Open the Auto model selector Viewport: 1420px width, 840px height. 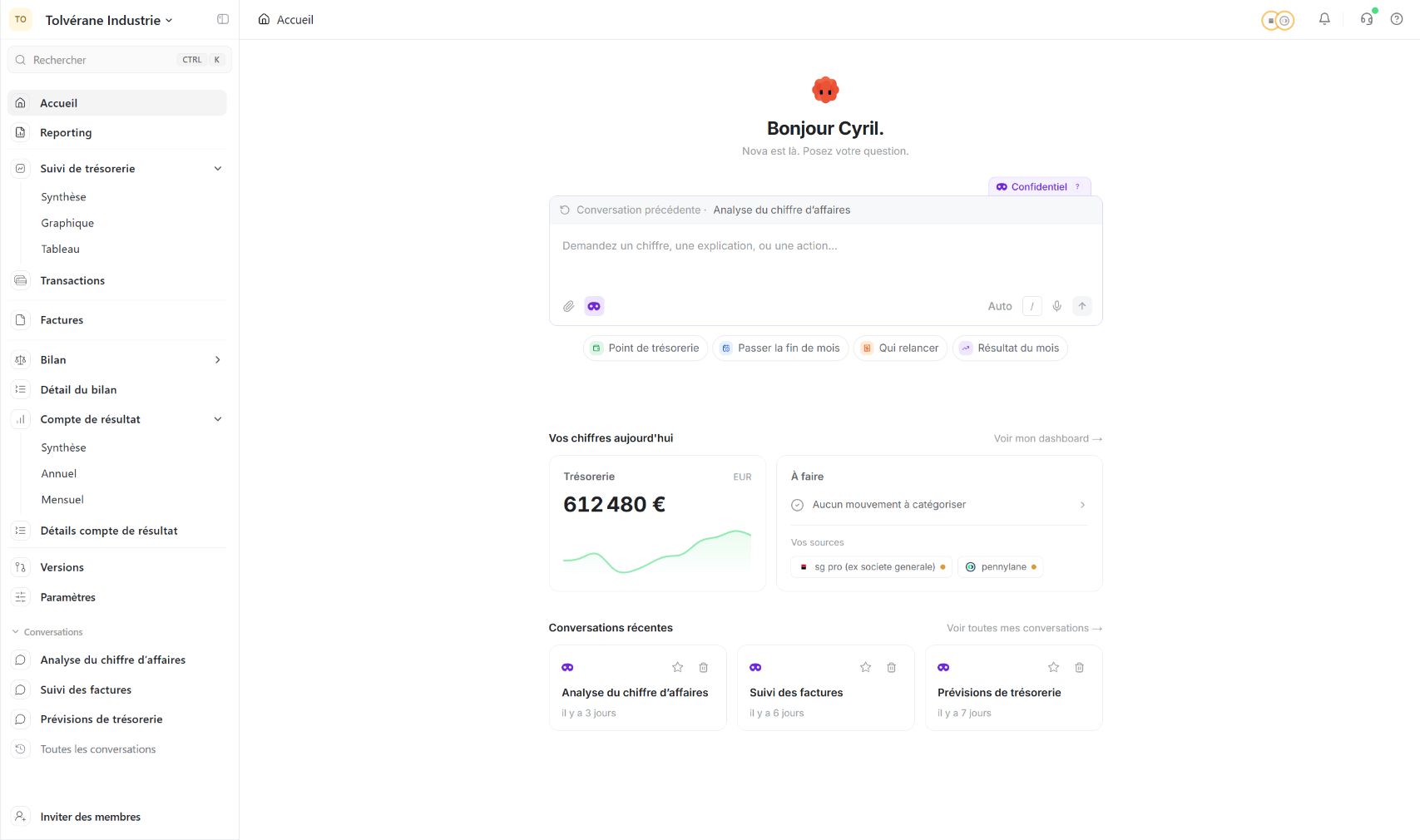[x=1000, y=306]
